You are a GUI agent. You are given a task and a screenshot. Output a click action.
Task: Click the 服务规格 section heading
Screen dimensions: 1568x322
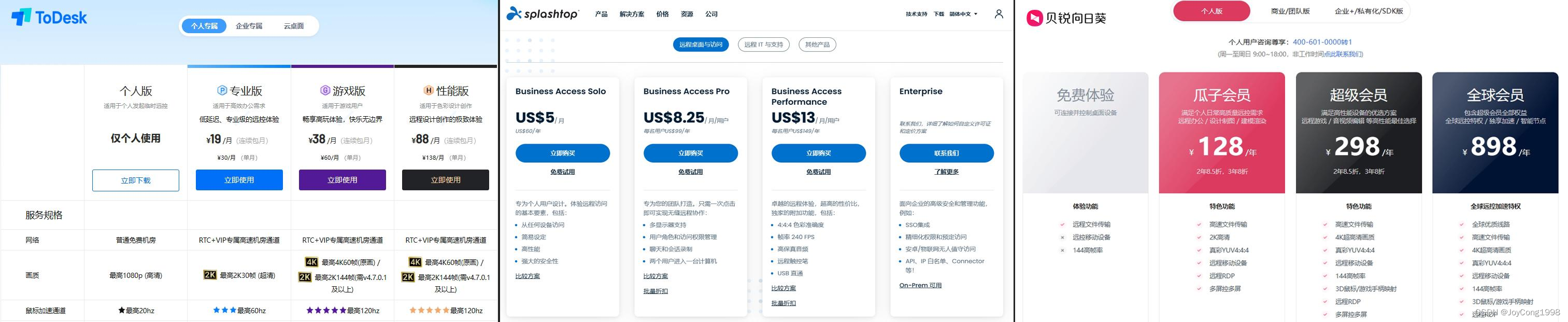coord(44,215)
